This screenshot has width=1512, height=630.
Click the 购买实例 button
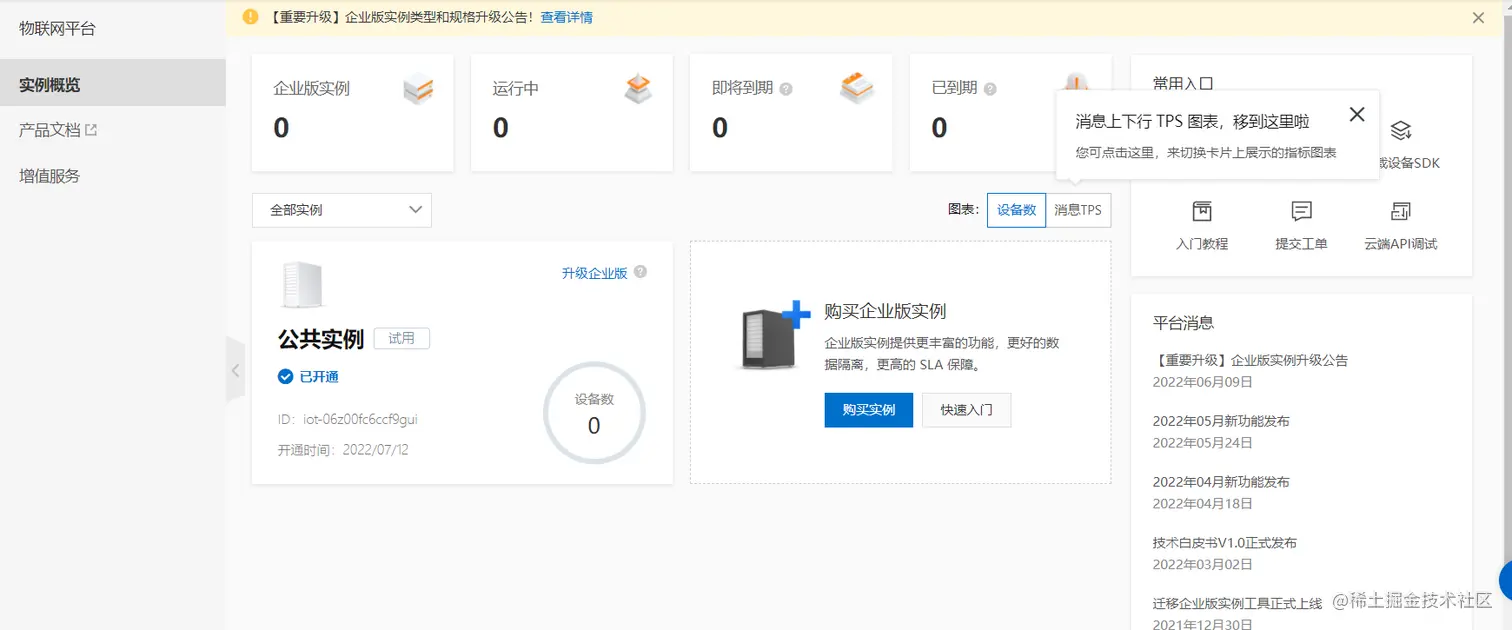pos(868,410)
